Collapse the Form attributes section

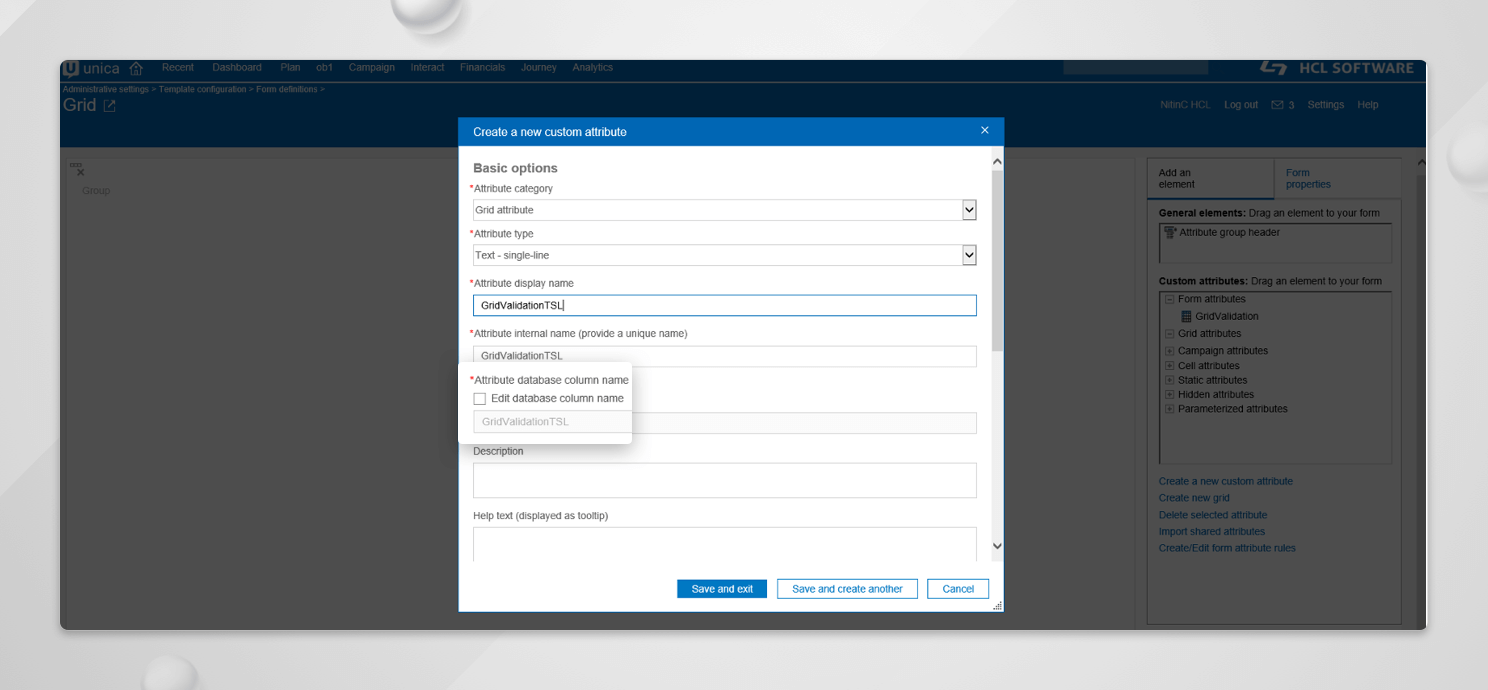[x=1169, y=298]
